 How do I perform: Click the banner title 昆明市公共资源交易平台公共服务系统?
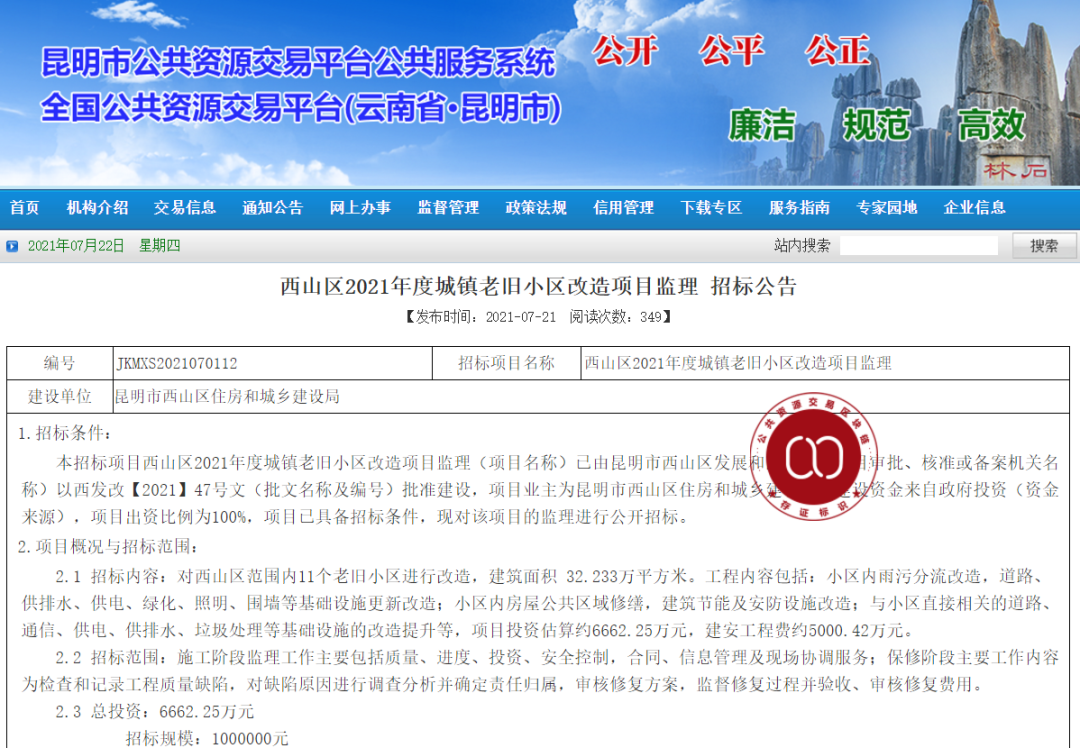click(298, 62)
